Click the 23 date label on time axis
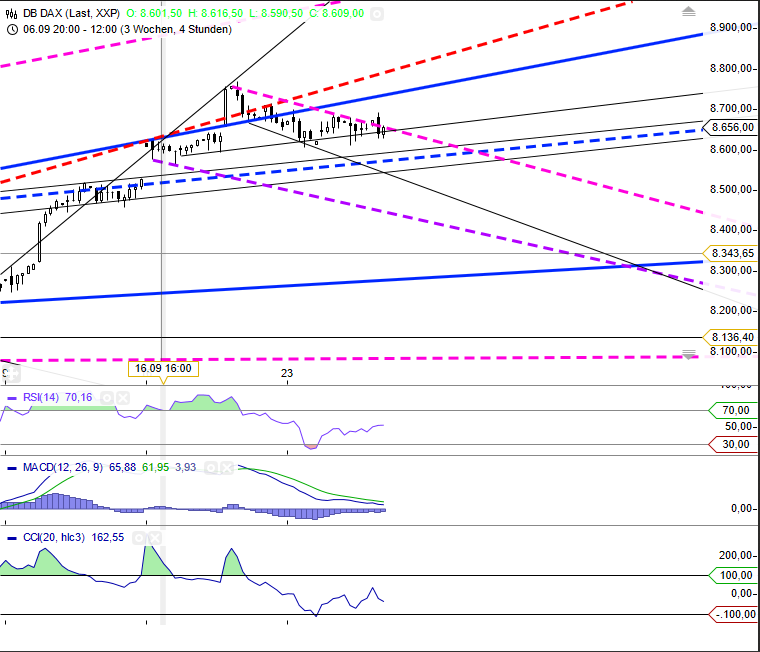 [287, 373]
